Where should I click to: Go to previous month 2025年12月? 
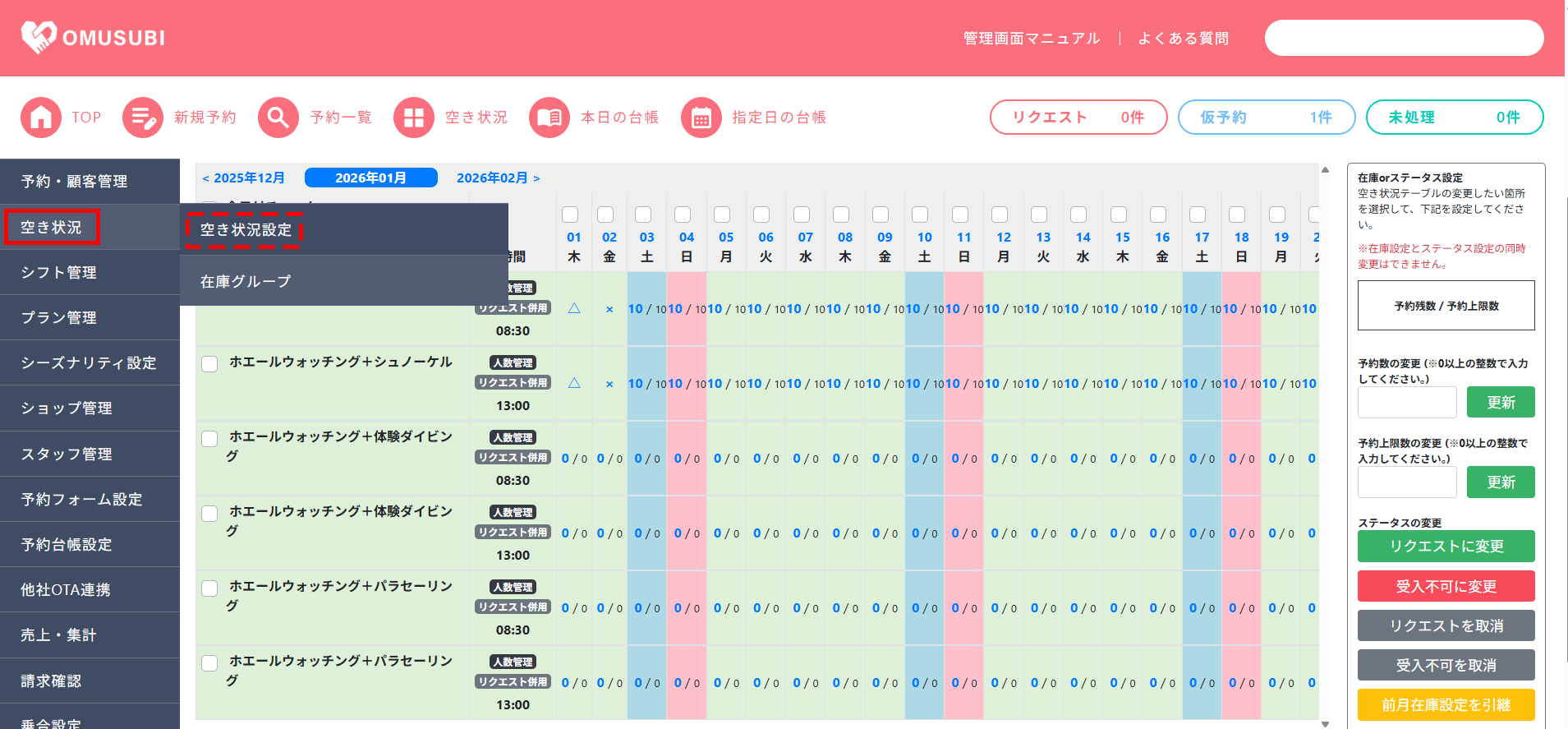244,178
